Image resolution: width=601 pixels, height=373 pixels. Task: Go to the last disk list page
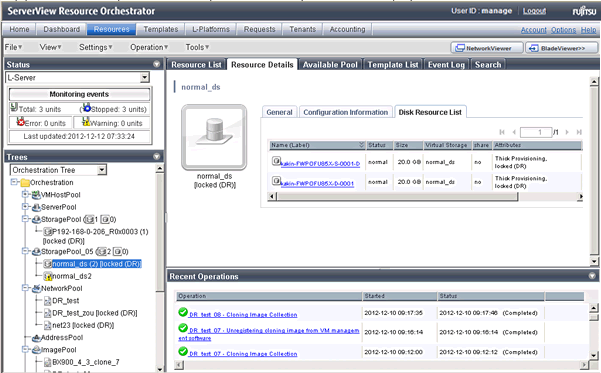coord(579,132)
